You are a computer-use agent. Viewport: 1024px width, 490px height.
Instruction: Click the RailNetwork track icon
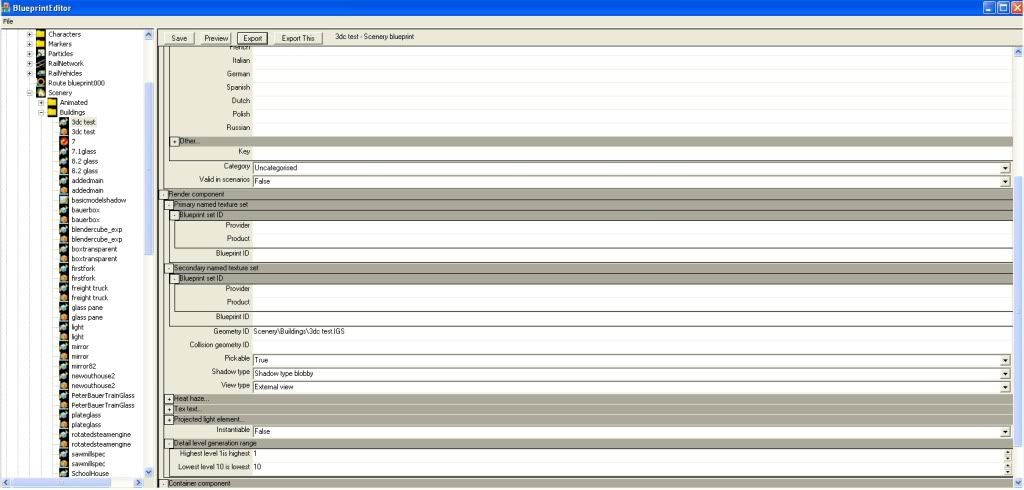click(40, 63)
